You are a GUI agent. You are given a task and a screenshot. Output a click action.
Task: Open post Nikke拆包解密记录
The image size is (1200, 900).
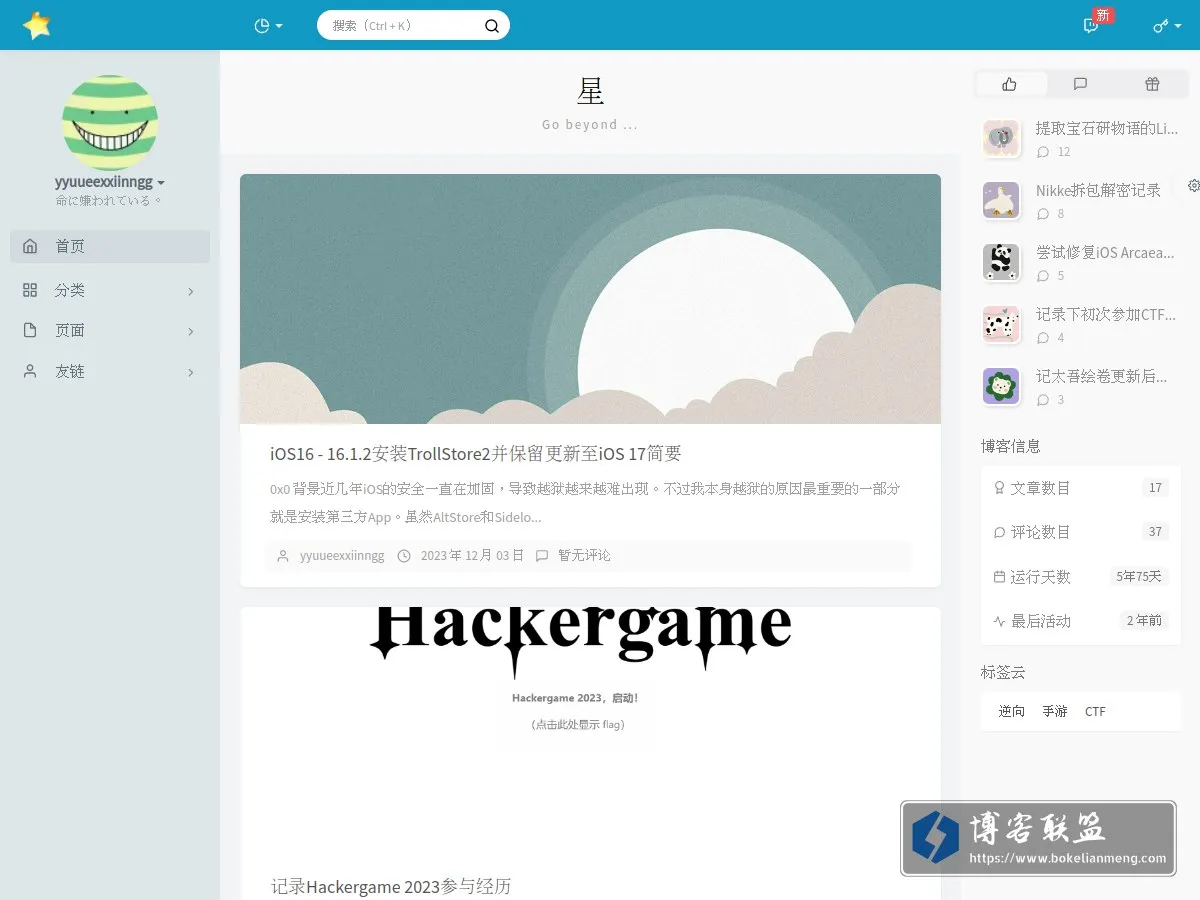[x=1098, y=190]
